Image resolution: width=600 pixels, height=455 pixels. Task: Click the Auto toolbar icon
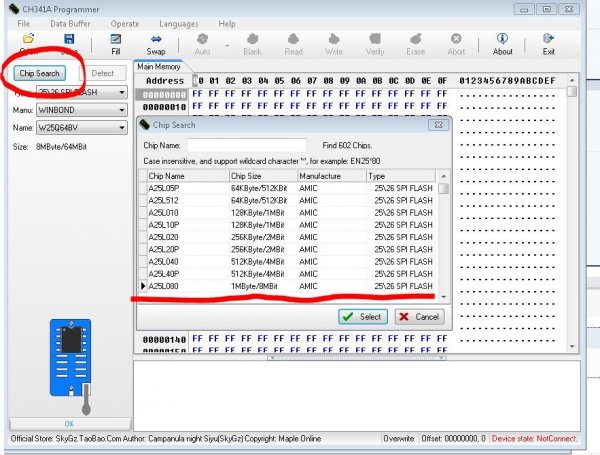pos(203,44)
